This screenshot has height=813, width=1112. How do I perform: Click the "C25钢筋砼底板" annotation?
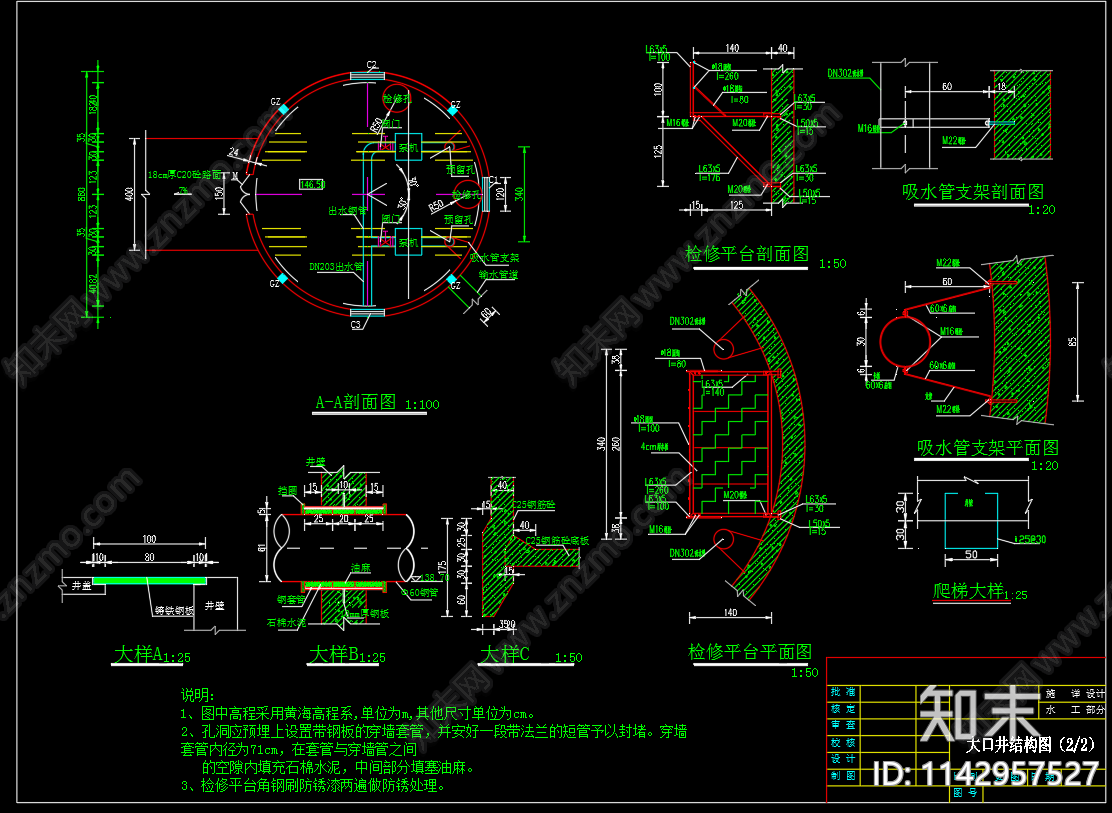(557, 541)
